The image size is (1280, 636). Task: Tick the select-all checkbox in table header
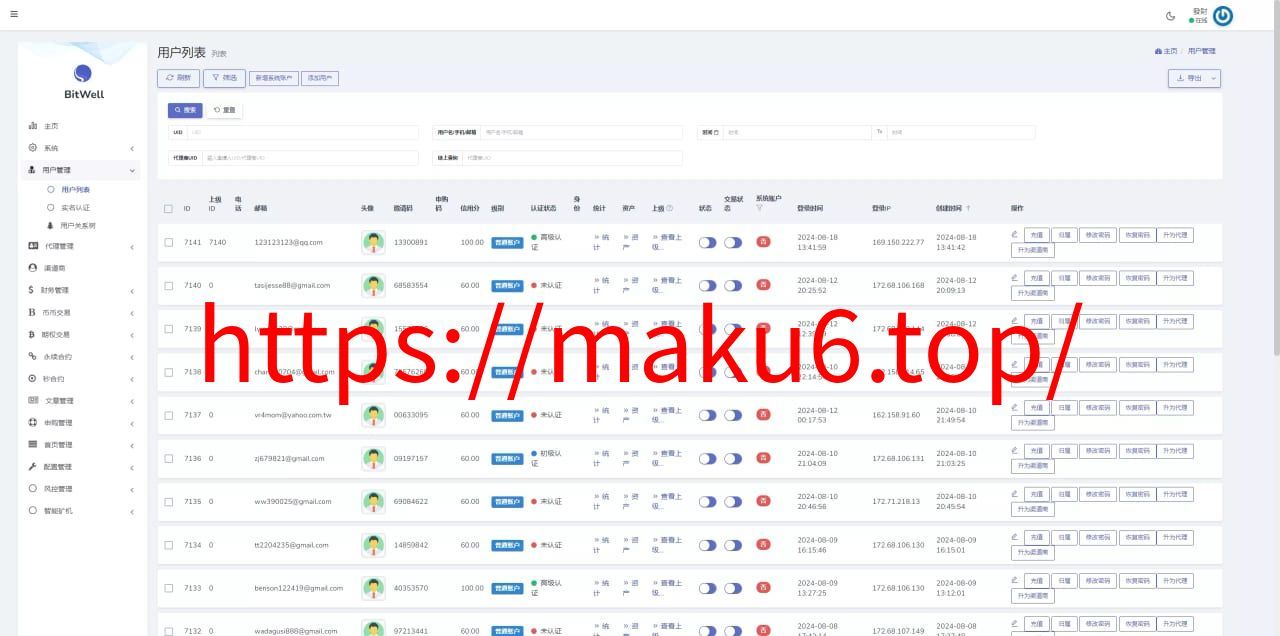(168, 208)
